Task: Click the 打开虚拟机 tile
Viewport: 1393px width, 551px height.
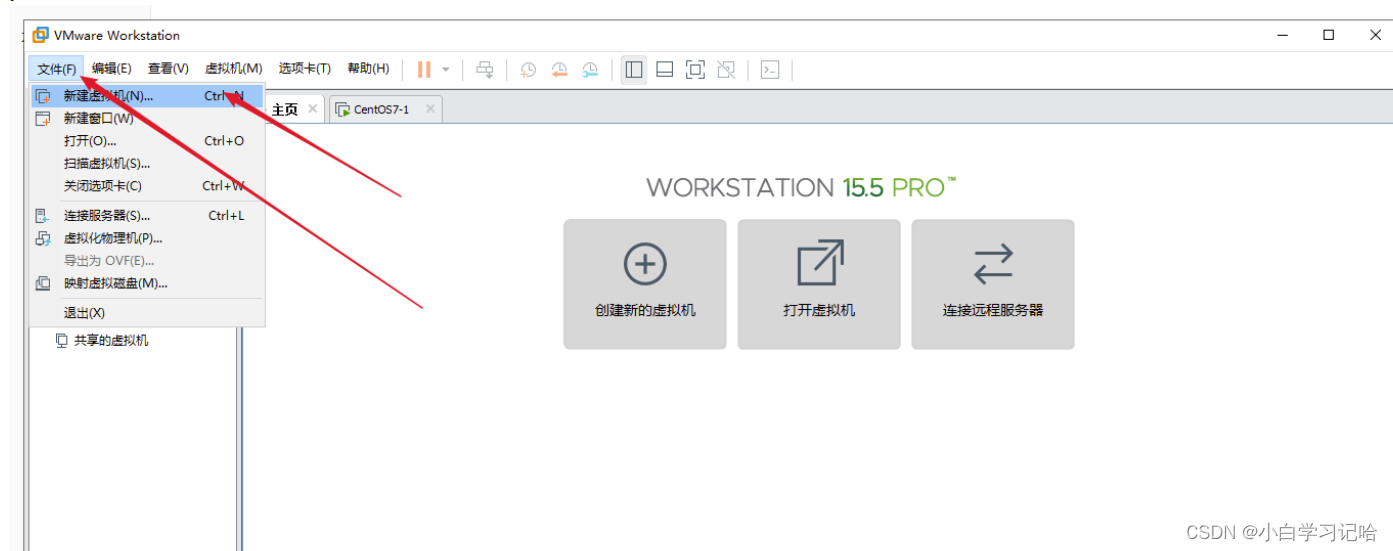Action: [x=819, y=284]
